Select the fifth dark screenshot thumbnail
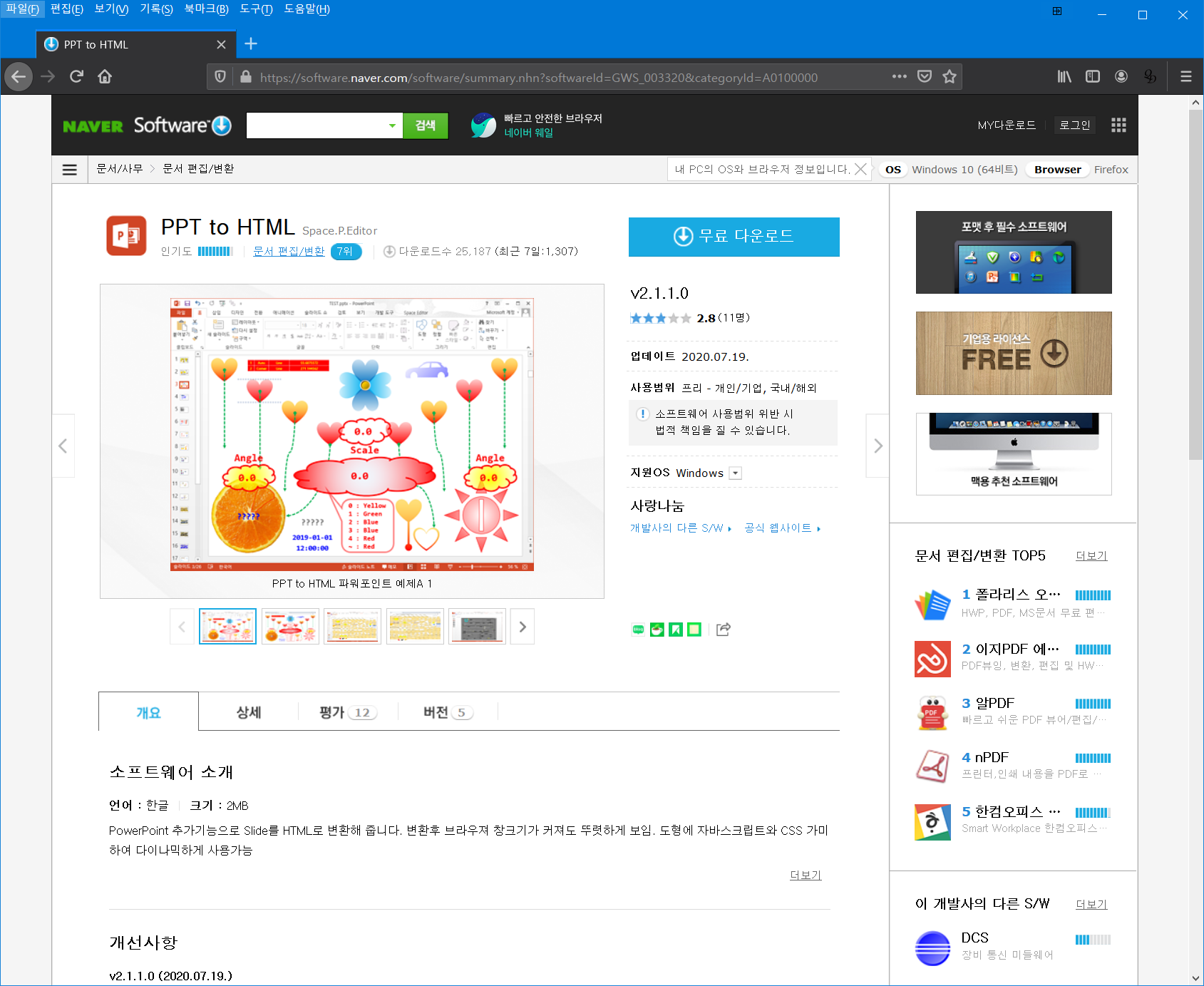This screenshot has height=986, width=1204. [x=477, y=627]
